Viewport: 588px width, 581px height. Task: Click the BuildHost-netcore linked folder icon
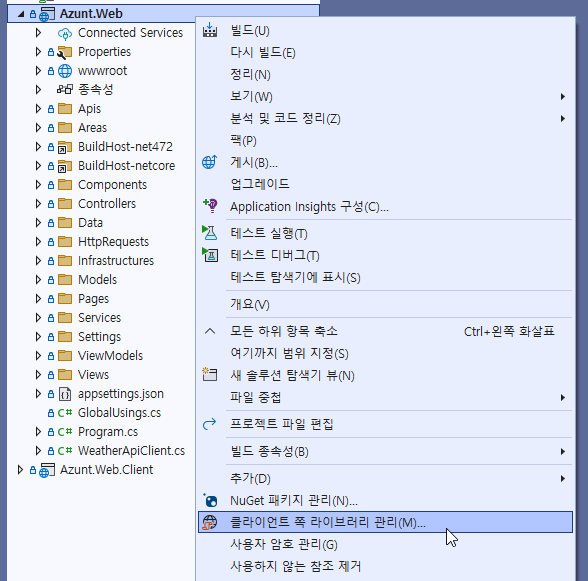click(x=64, y=166)
